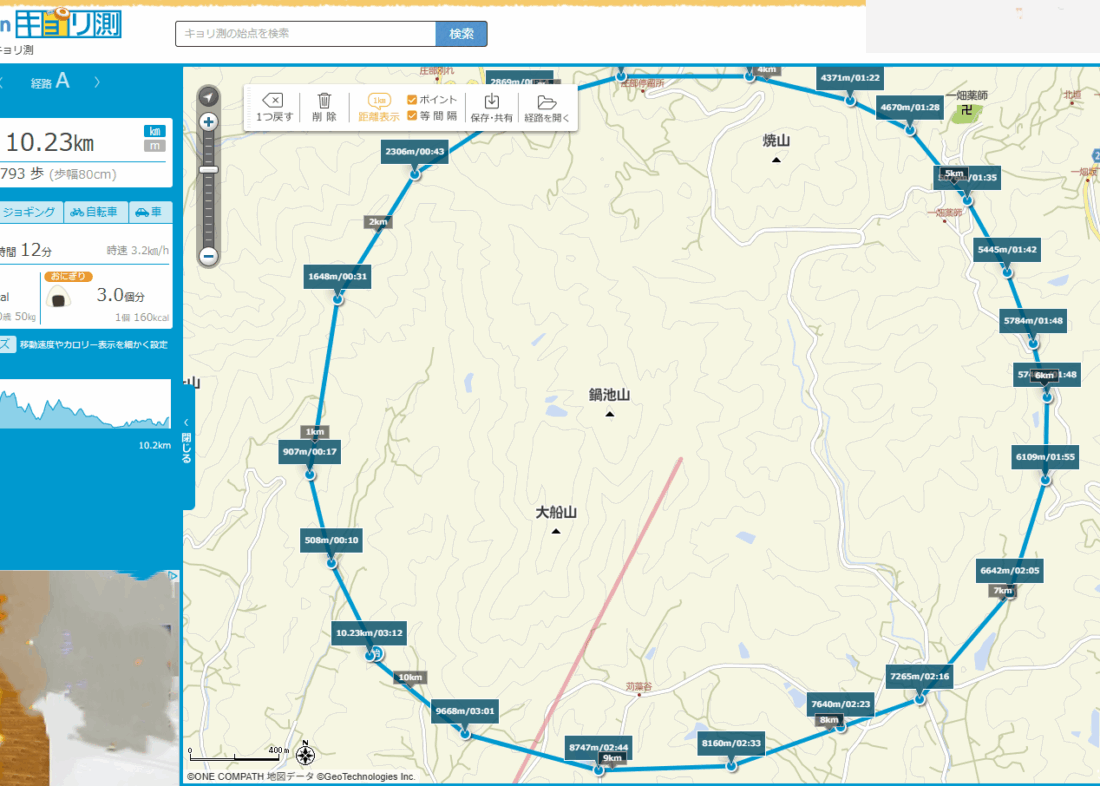Select the 自転車 bicycle tab
Screen dimensions: 1100x786
(x=93, y=212)
